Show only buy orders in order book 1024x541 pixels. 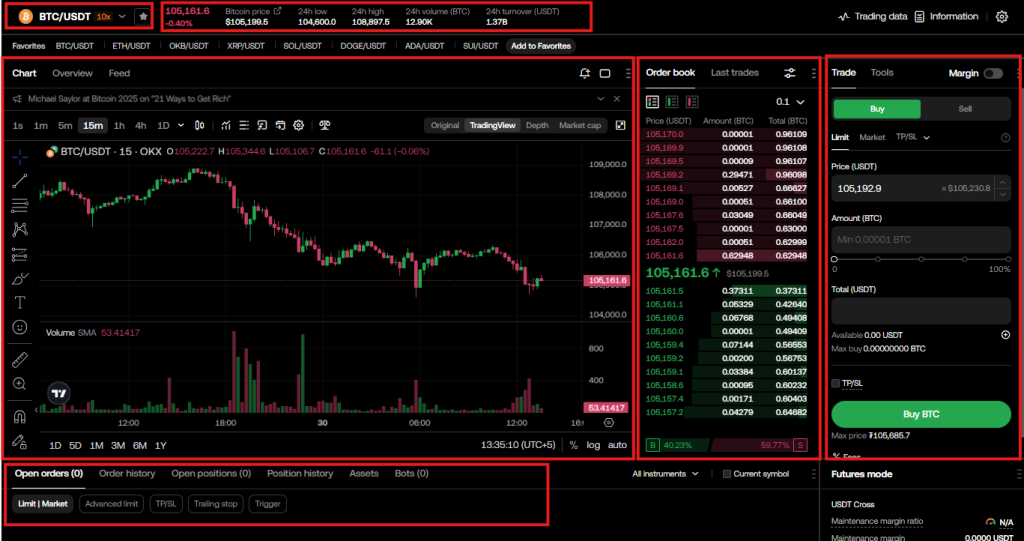point(672,102)
